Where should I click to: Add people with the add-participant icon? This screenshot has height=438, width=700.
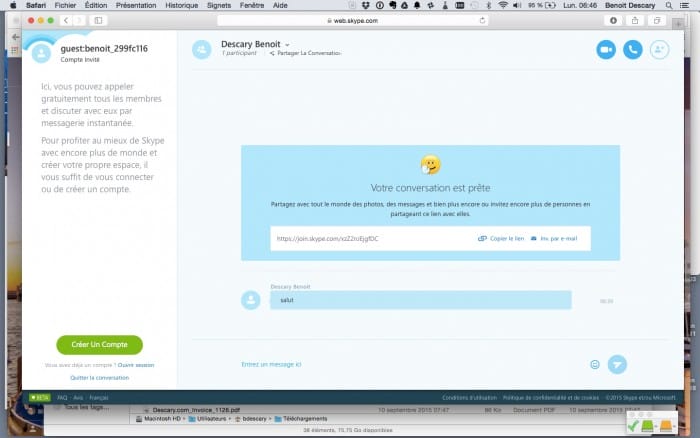659,50
